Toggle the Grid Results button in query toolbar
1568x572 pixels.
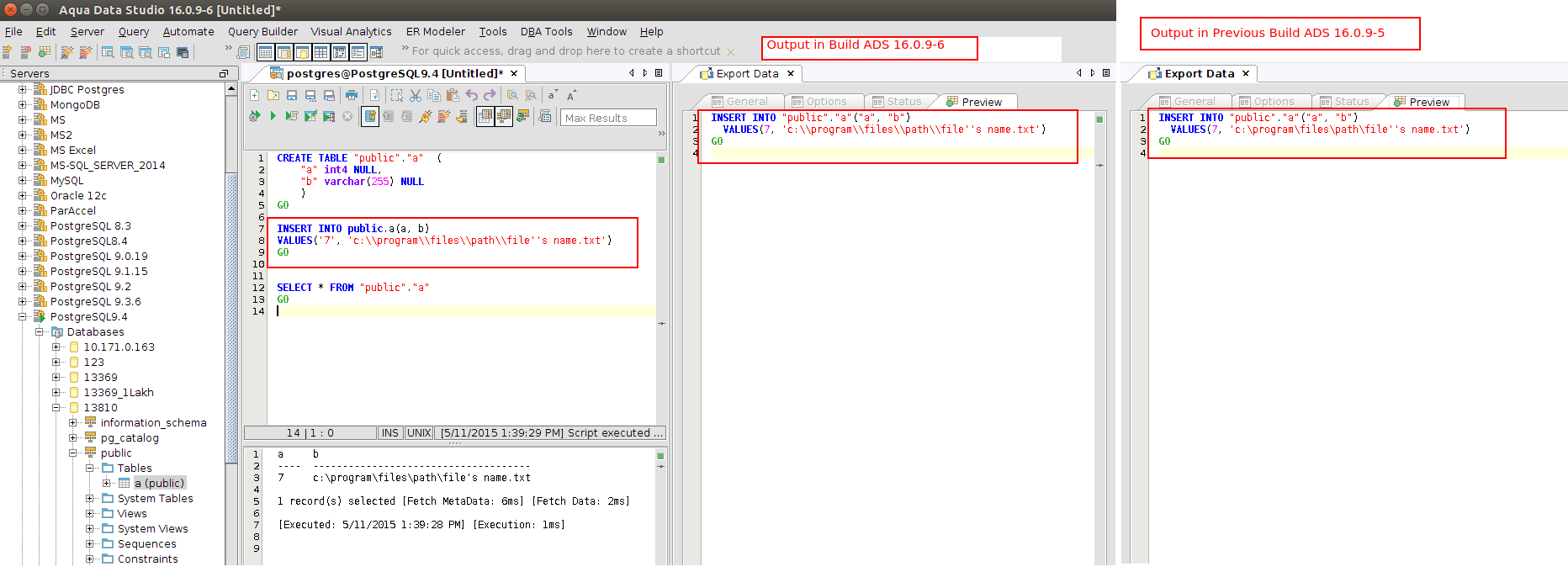[485, 116]
